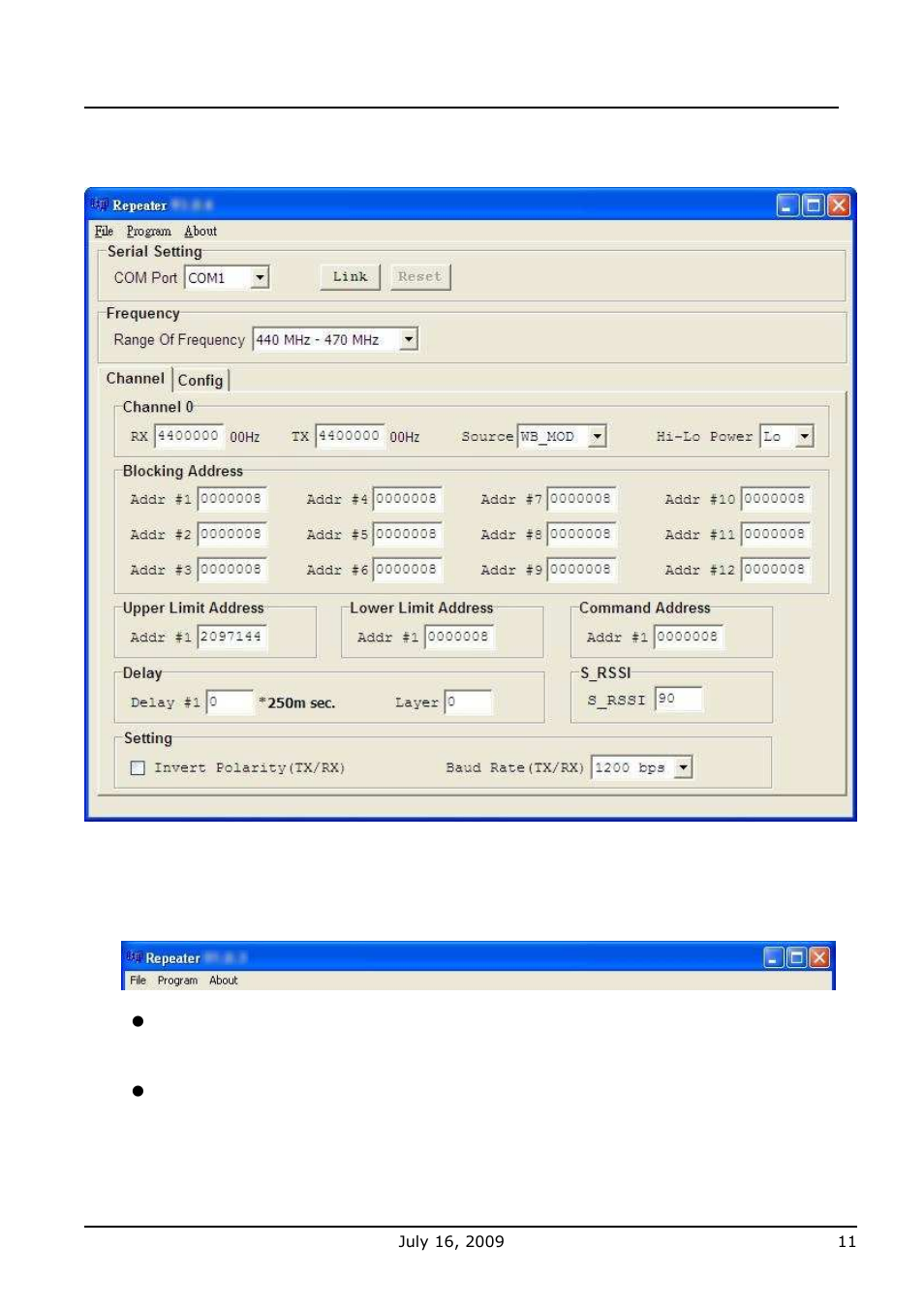Focus Blocking Address Addr #4 field
924x1309 pixels.
(407, 499)
